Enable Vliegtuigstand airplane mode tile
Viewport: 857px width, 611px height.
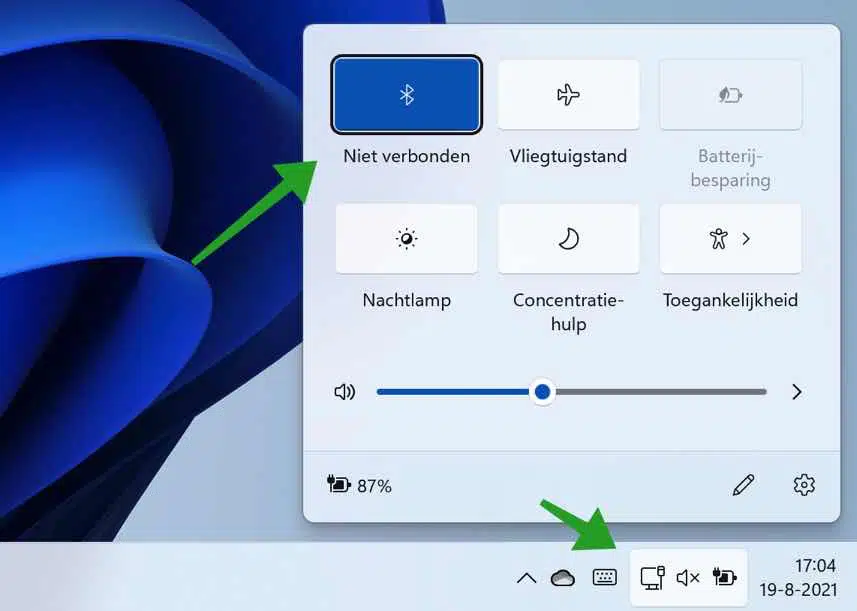point(568,95)
